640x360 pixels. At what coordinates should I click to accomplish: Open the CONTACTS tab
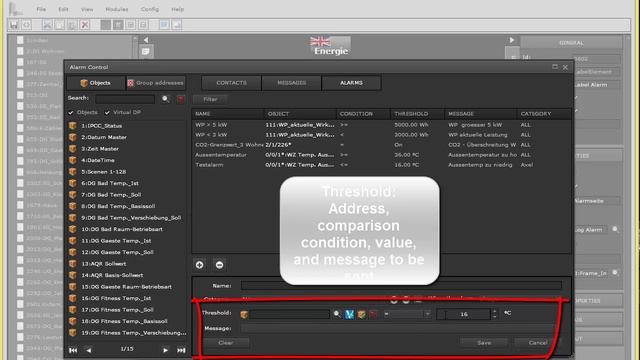231,83
